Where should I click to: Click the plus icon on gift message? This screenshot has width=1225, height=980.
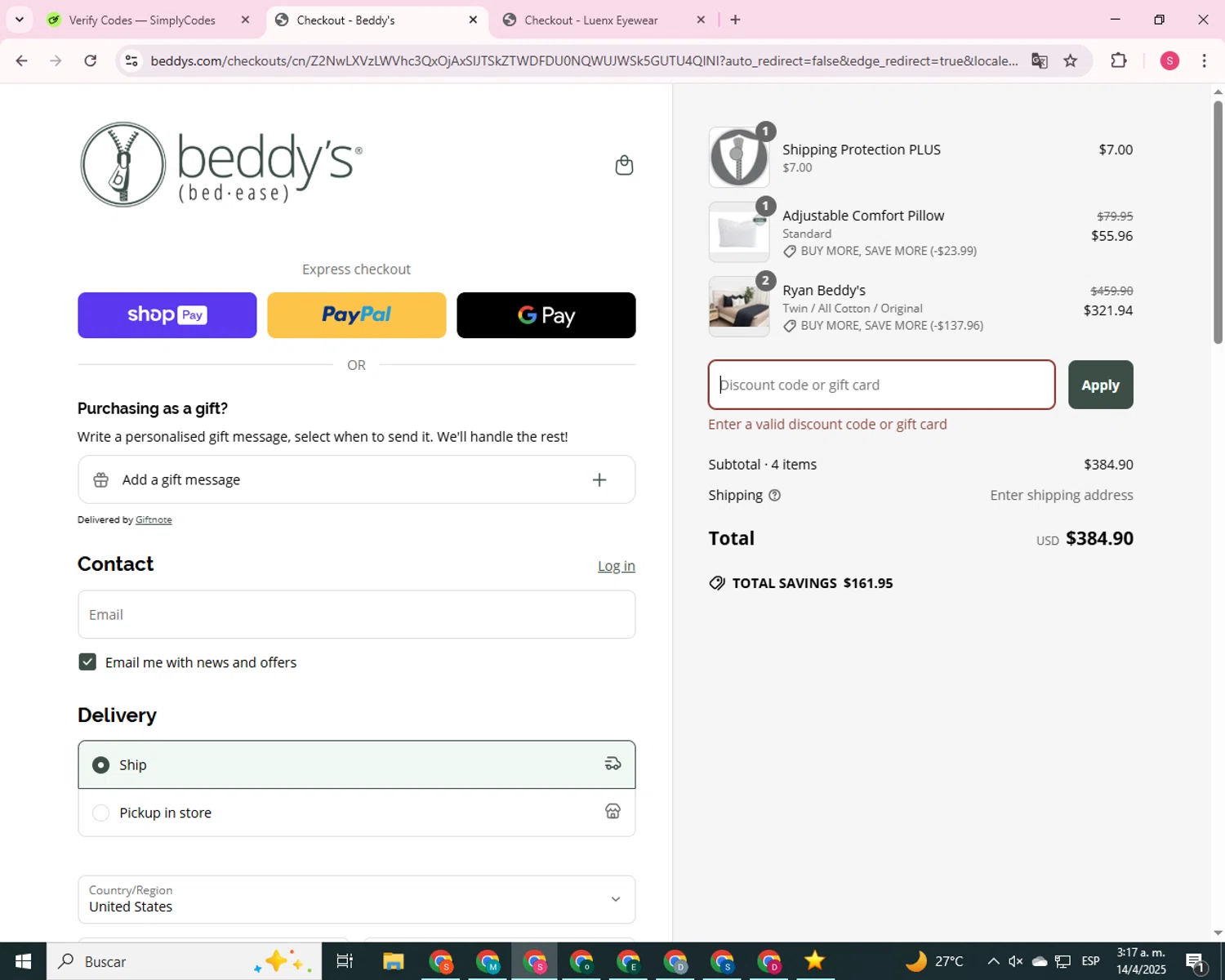599,480
